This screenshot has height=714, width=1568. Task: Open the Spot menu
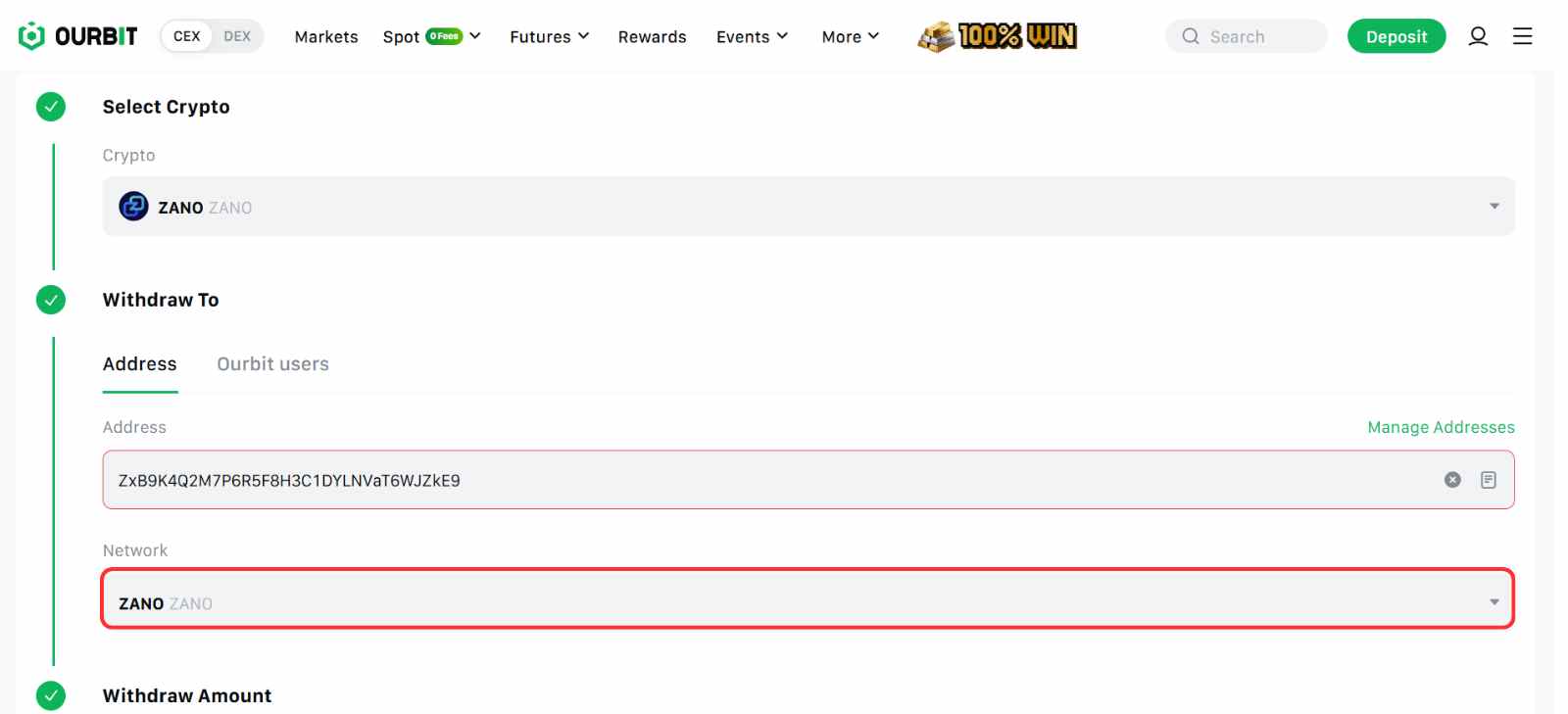[431, 36]
